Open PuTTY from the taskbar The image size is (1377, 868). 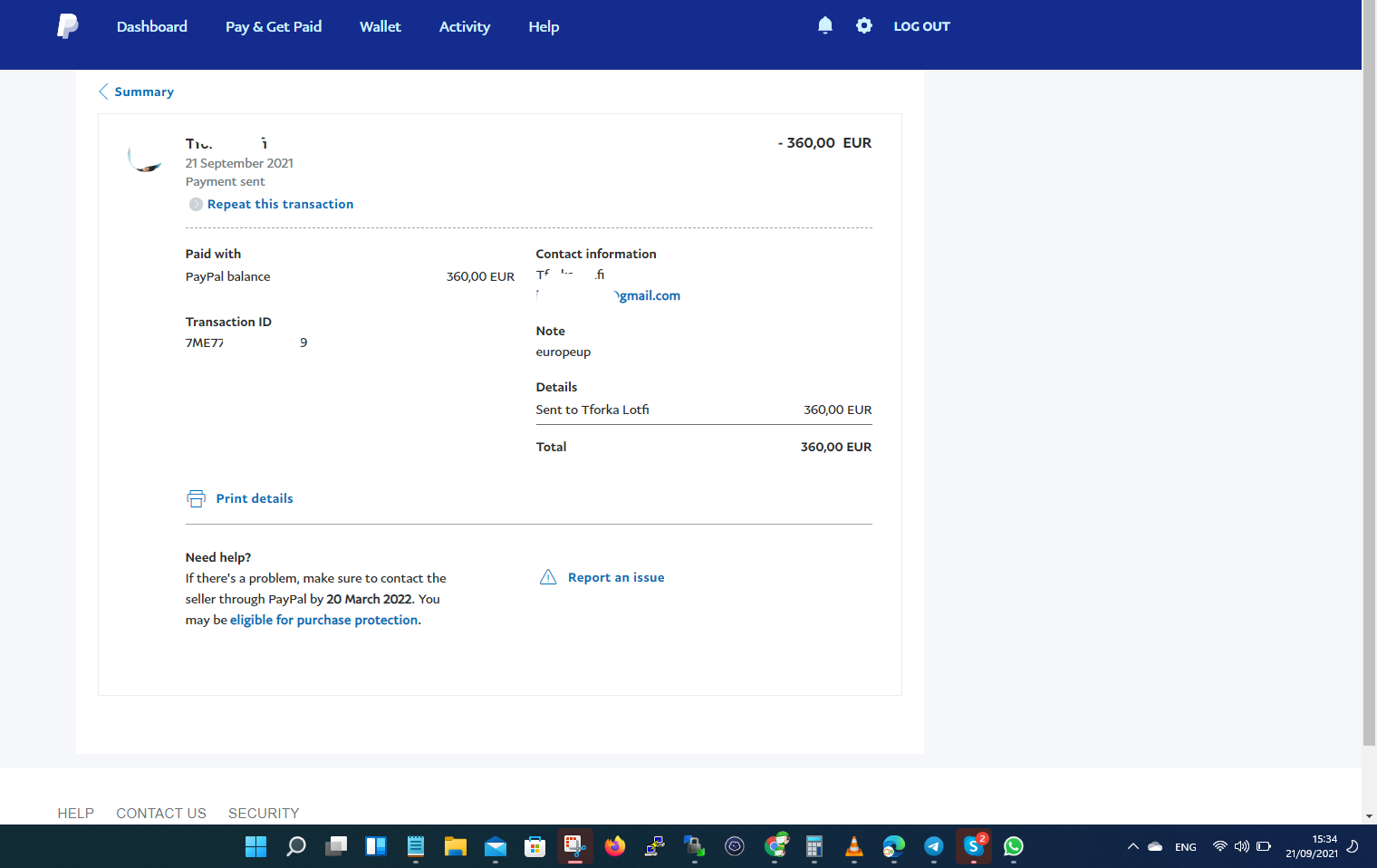point(655,846)
